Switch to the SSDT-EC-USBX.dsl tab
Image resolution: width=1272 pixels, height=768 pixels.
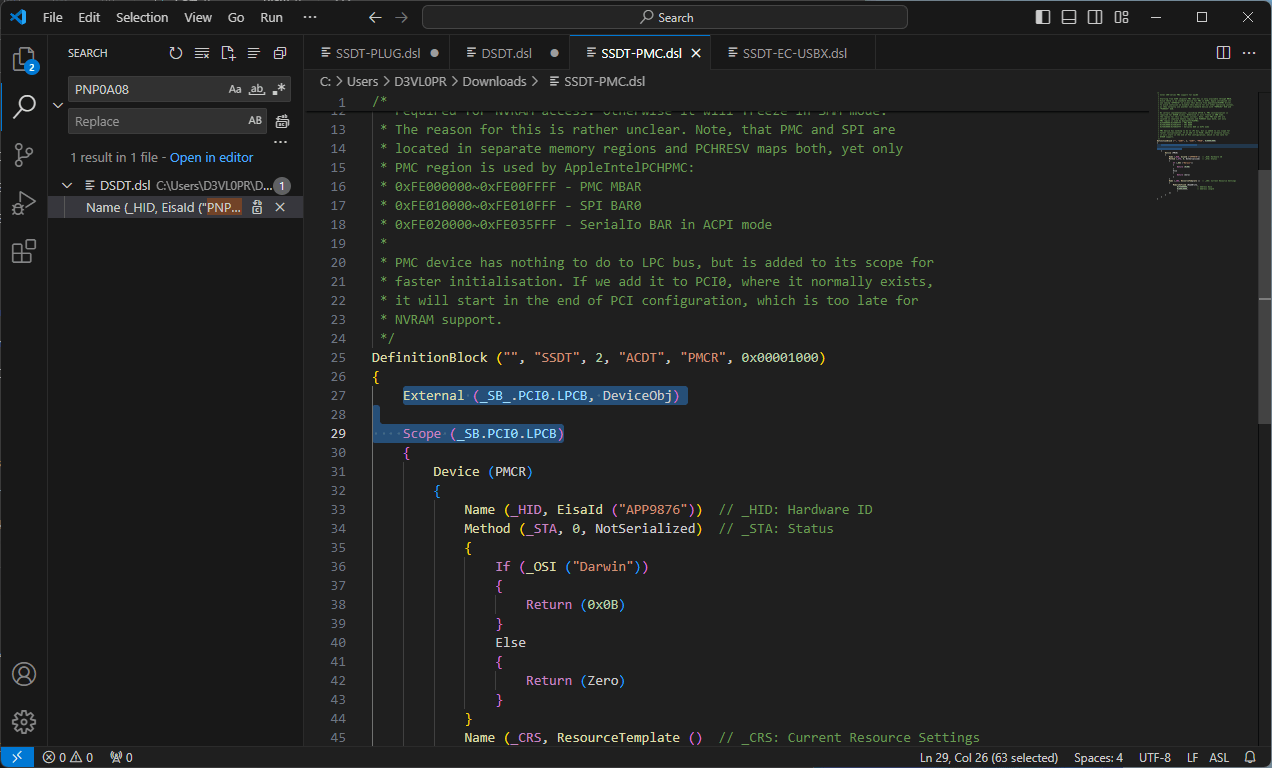pyautogui.click(x=794, y=53)
